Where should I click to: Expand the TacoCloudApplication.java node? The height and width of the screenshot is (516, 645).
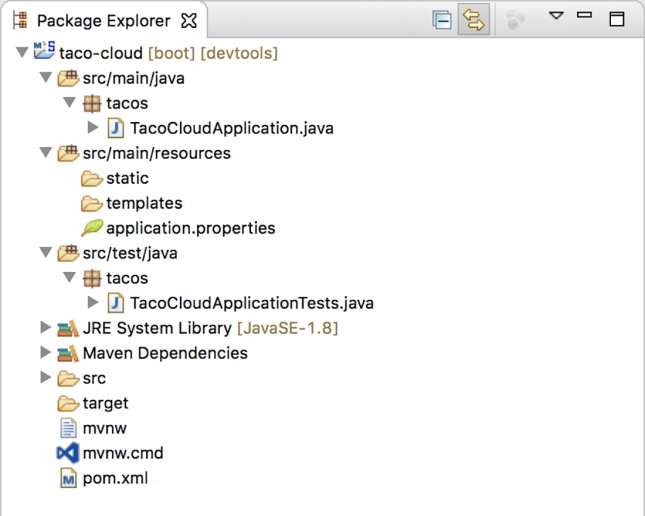click(x=93, y=128)
